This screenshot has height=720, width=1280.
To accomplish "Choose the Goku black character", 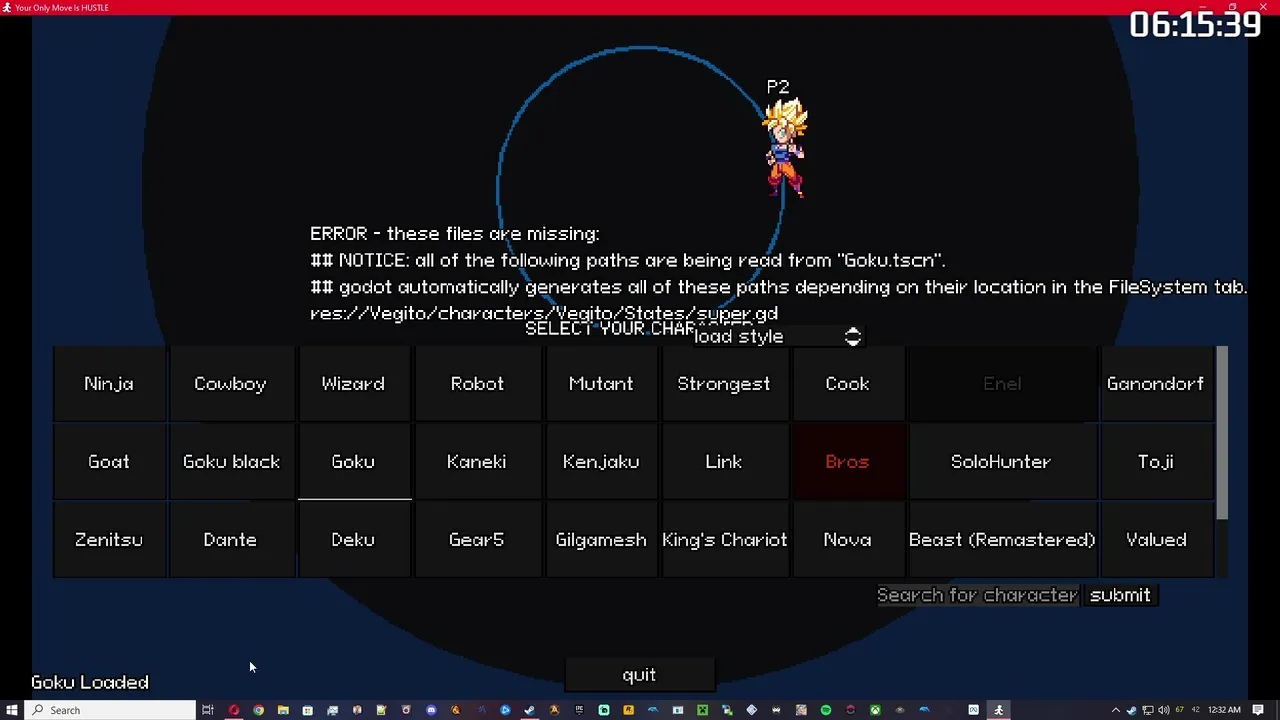I will (231, 462).
